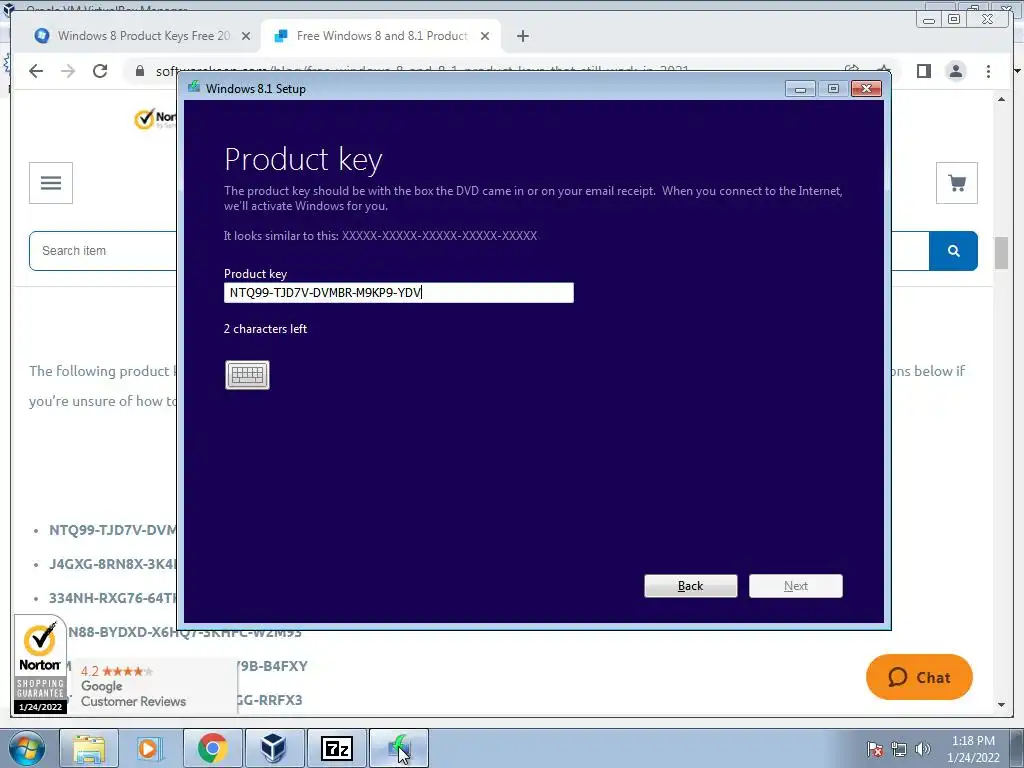1024x768 pixels.
Task: Open the Chrome profile avatar
Action: pos(955,71)
